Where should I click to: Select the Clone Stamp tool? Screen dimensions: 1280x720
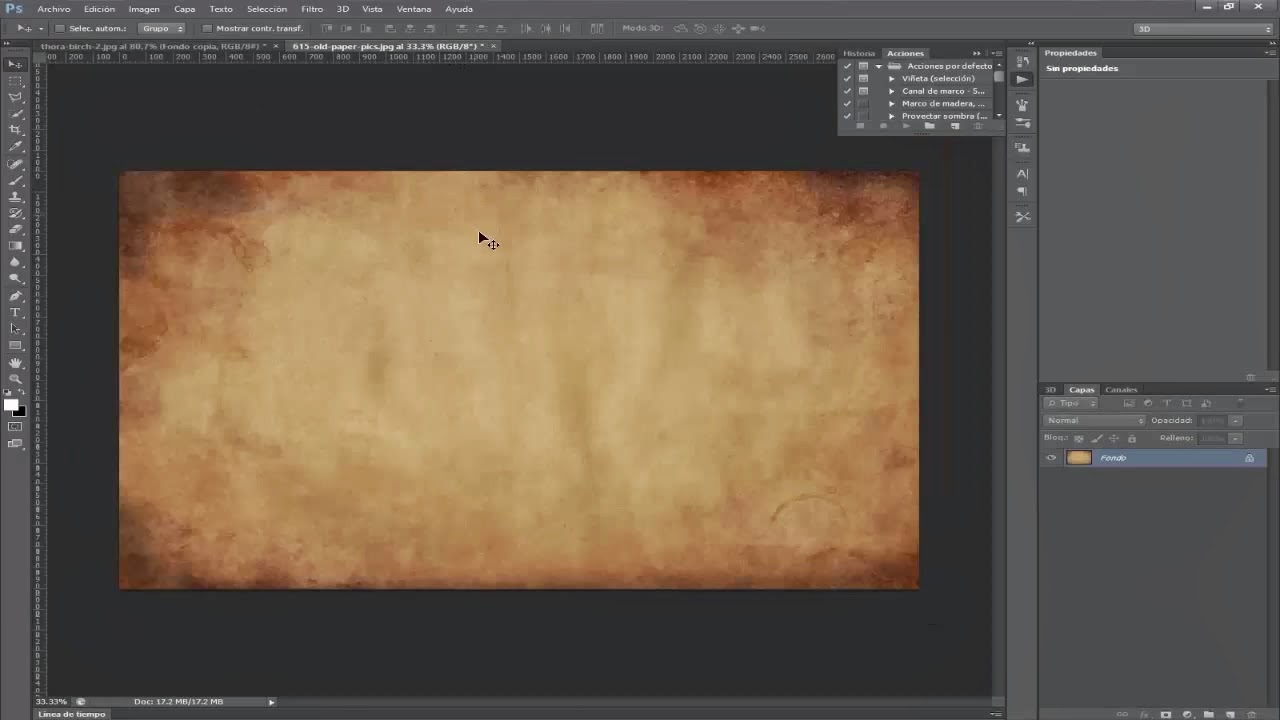[x=15, y=197]
